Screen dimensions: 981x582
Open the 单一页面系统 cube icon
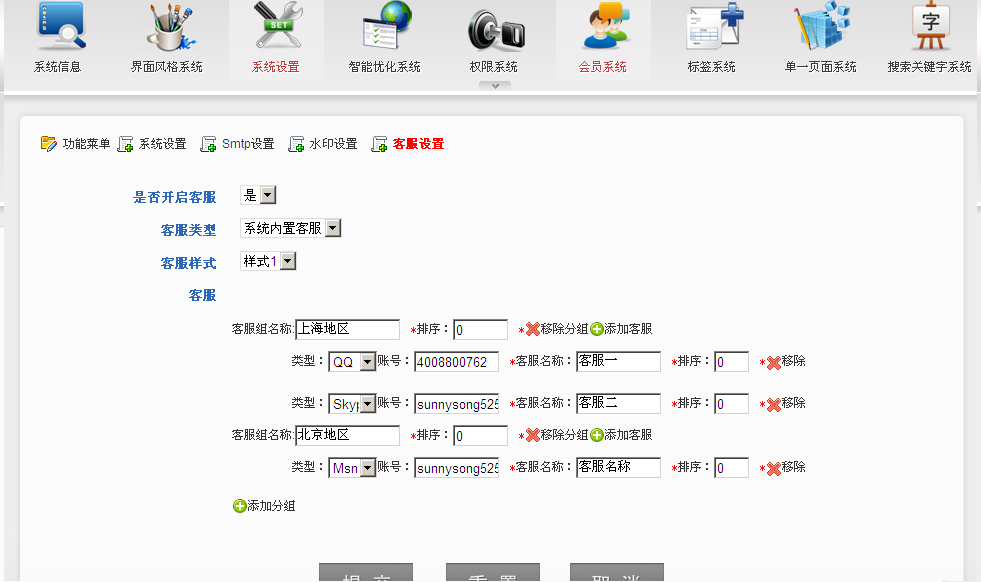click(x=821, y=28)
